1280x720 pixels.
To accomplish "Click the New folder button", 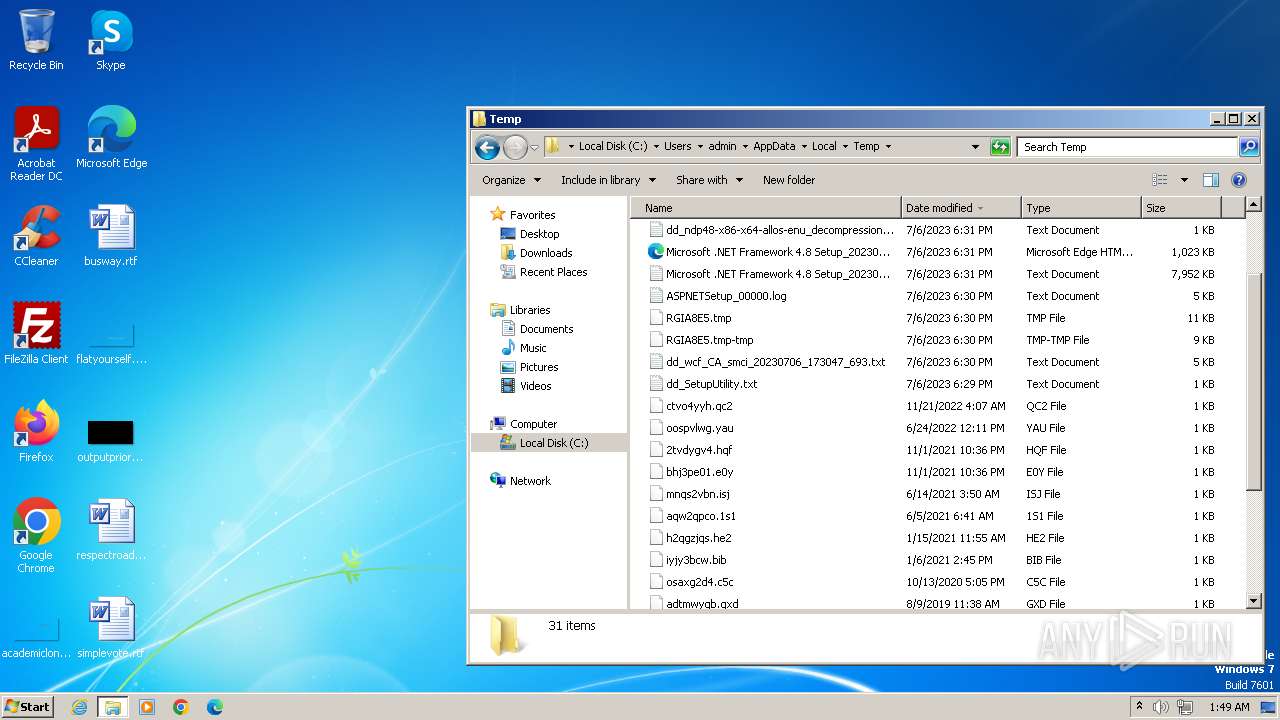I will 789,180.
